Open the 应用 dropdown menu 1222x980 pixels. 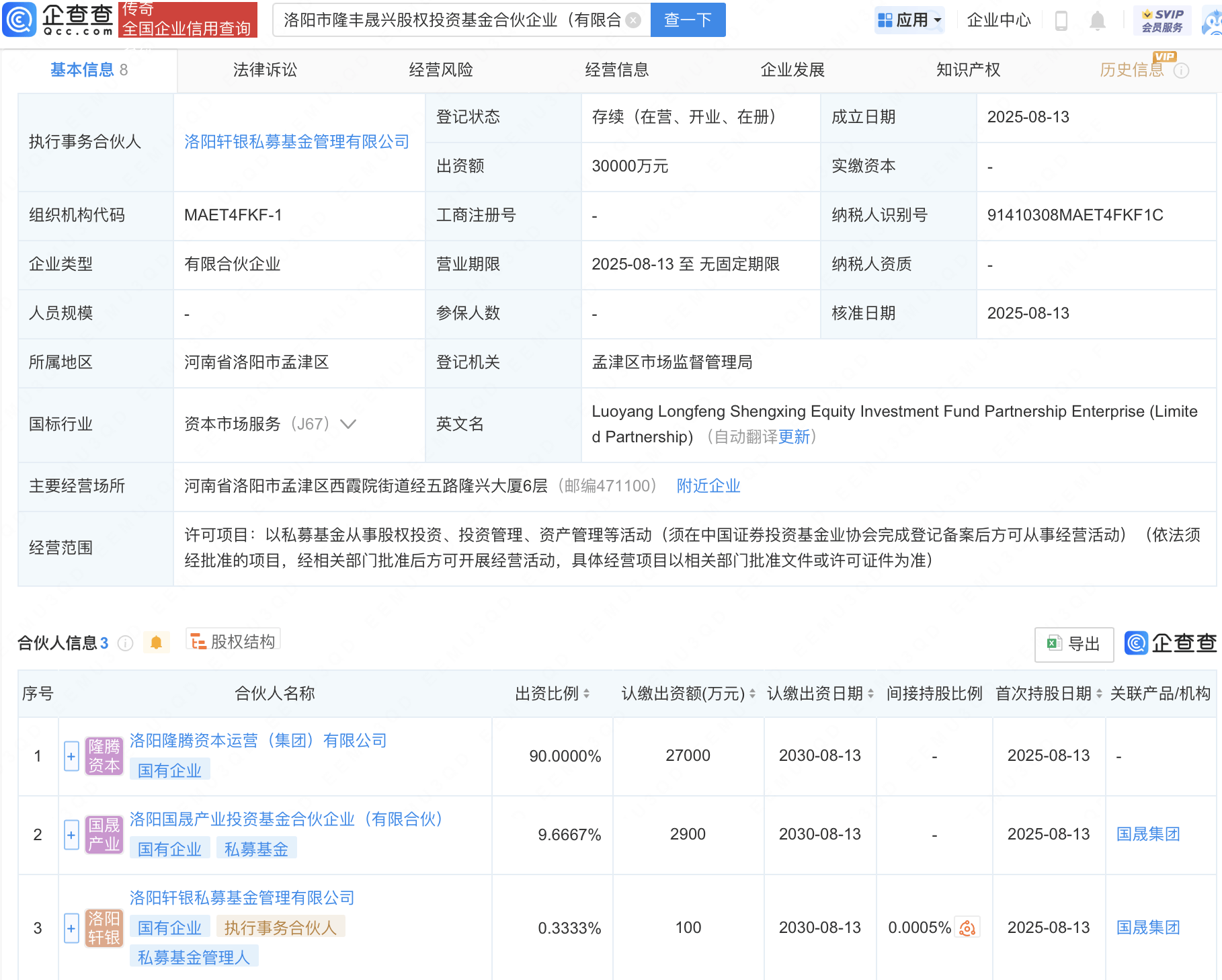pos(909,20)
